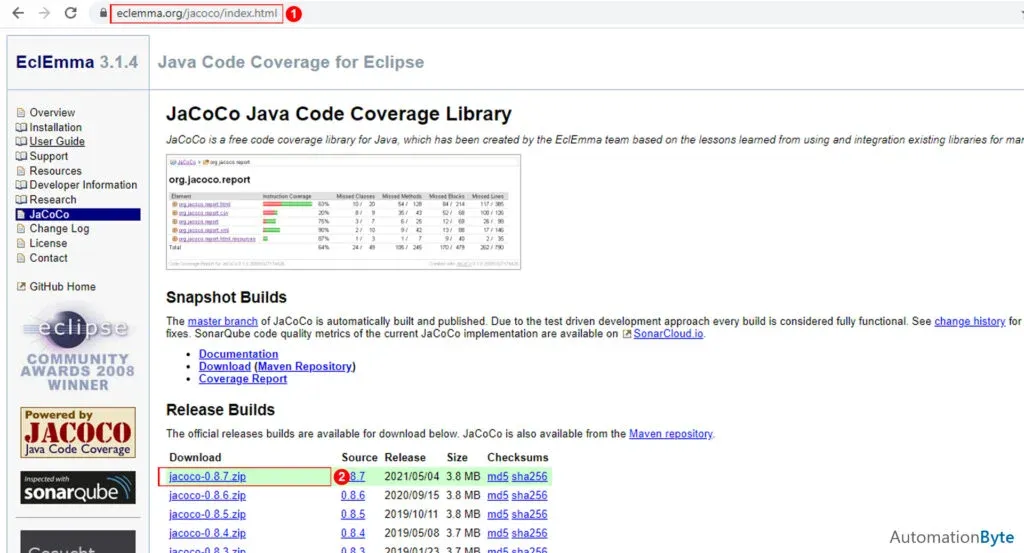The height and width of the screenshot is (553, 1024).
Task: Open the SonarCloud.io link
Action: (668, 334)
